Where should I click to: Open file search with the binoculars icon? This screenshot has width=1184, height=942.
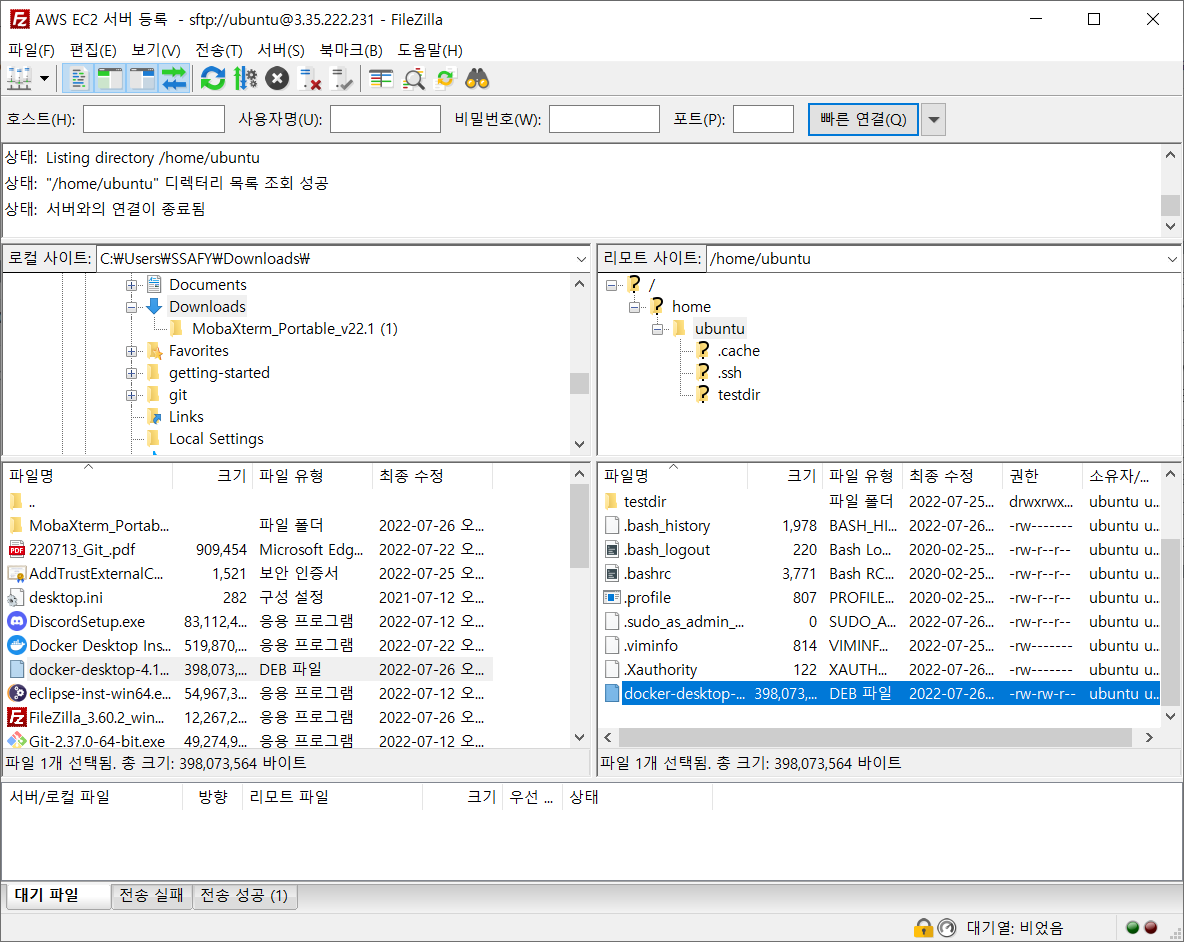tap(478, 78)
